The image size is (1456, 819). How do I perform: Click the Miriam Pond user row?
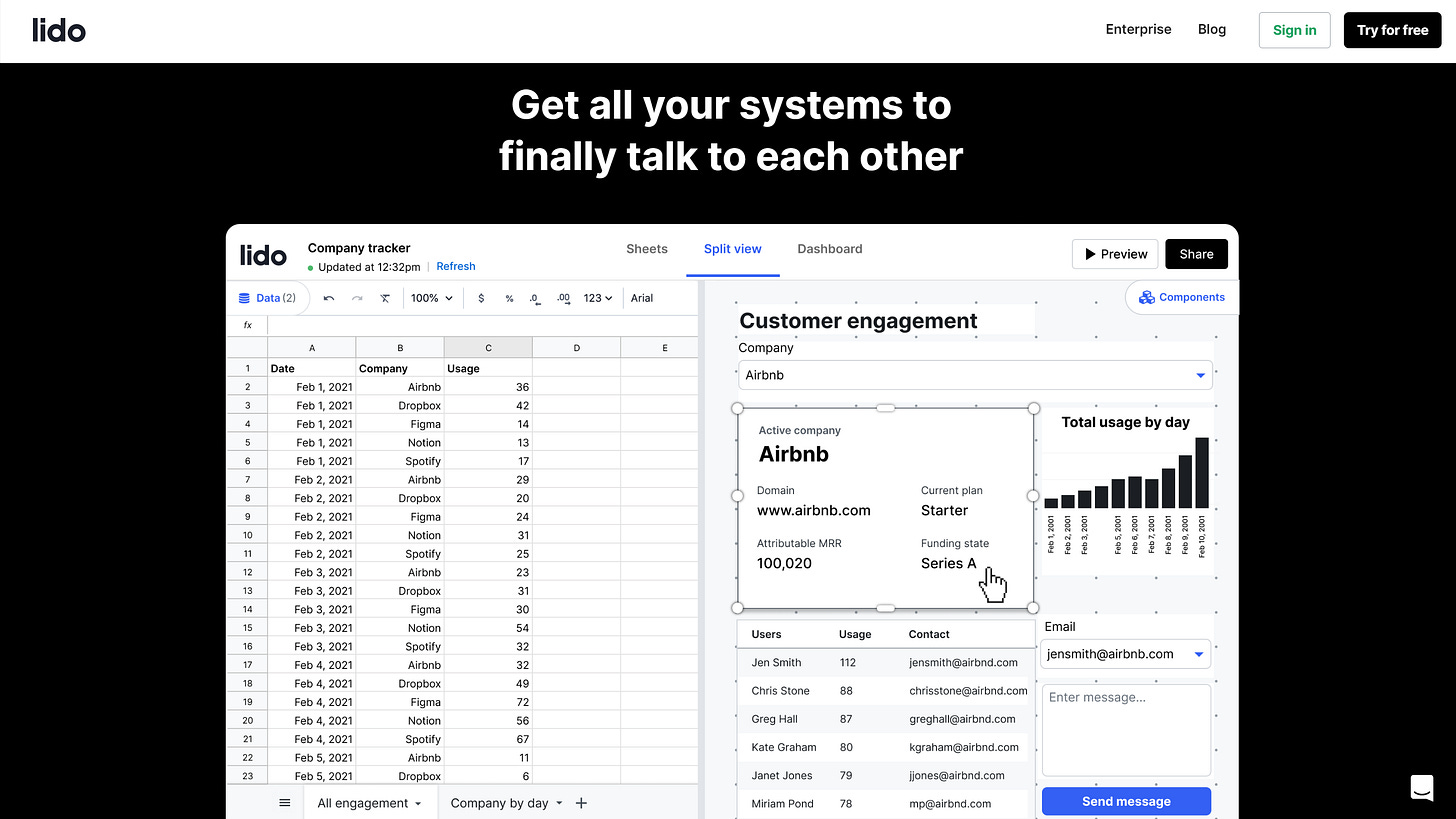[887, 803]
